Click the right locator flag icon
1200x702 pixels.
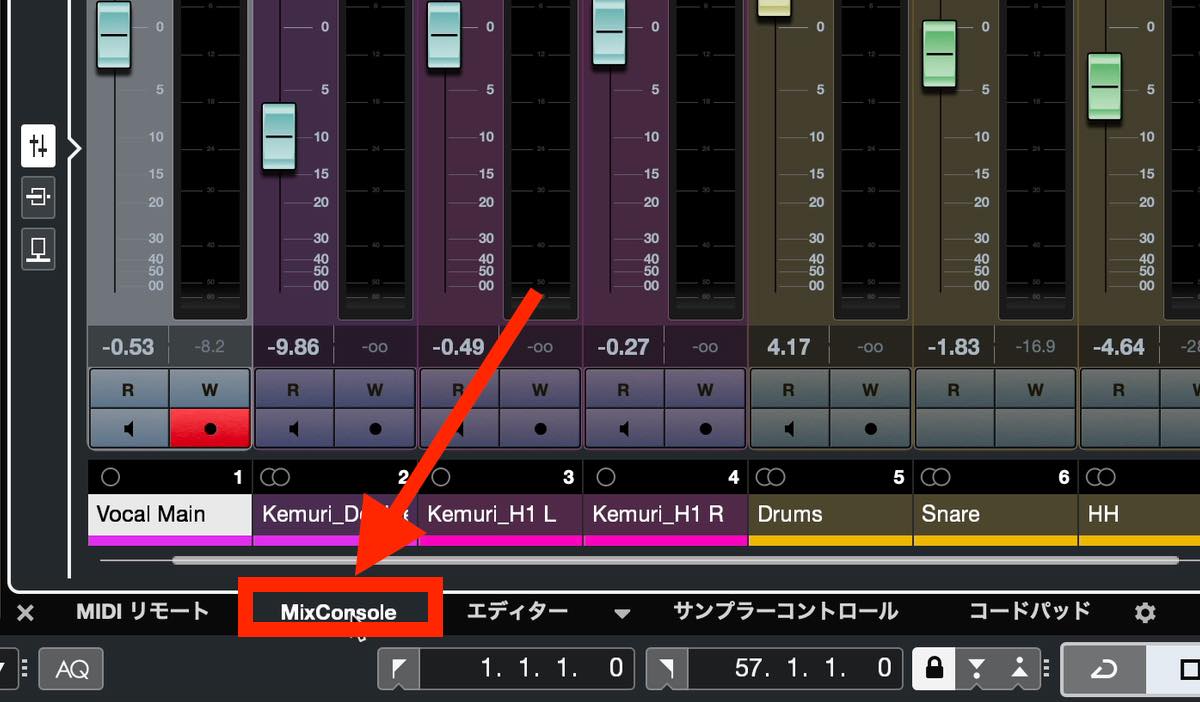coord(667,668)
